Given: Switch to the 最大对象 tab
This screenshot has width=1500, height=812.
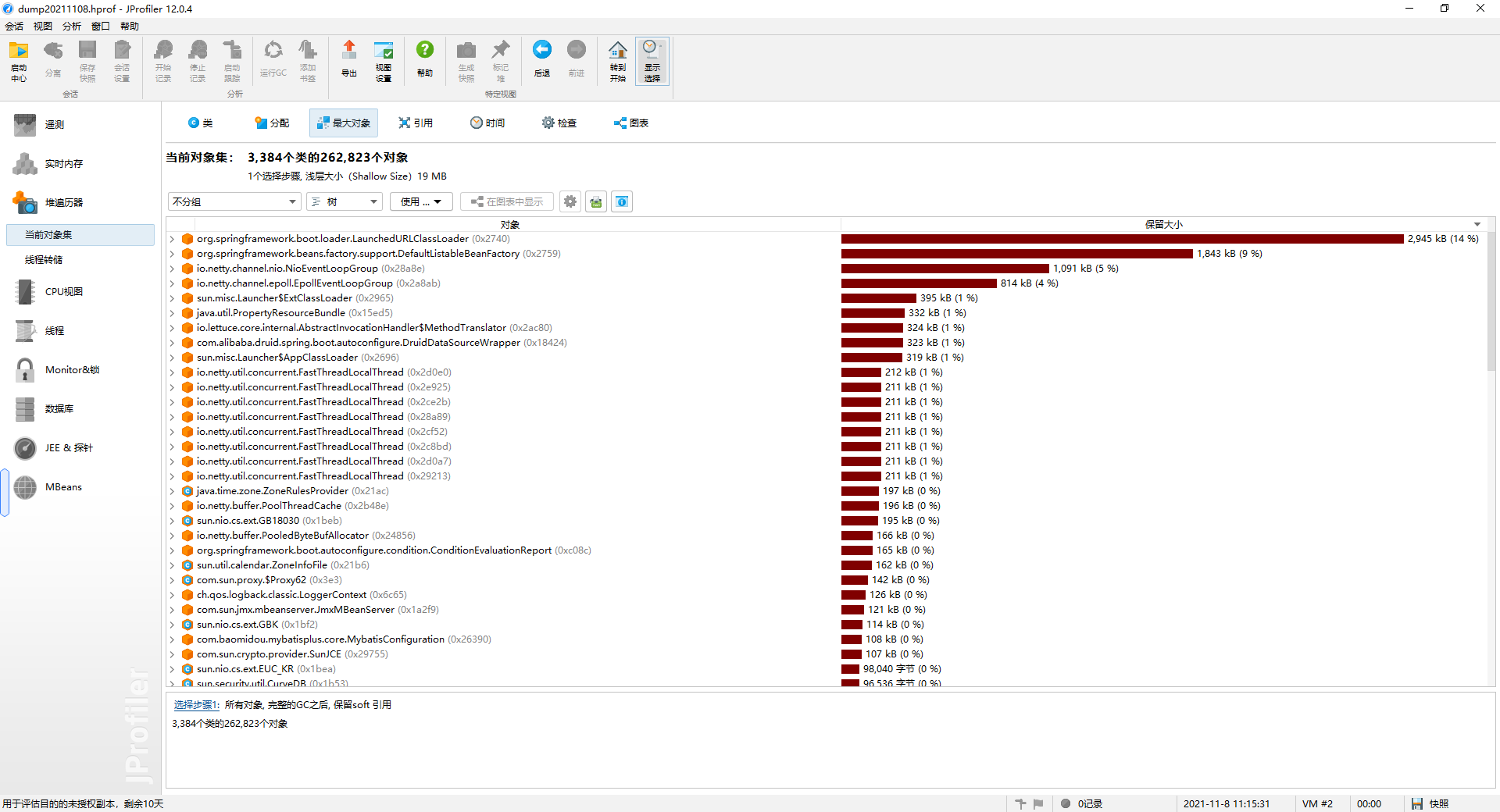Looking at the screenshot, I should click(343, 123).
